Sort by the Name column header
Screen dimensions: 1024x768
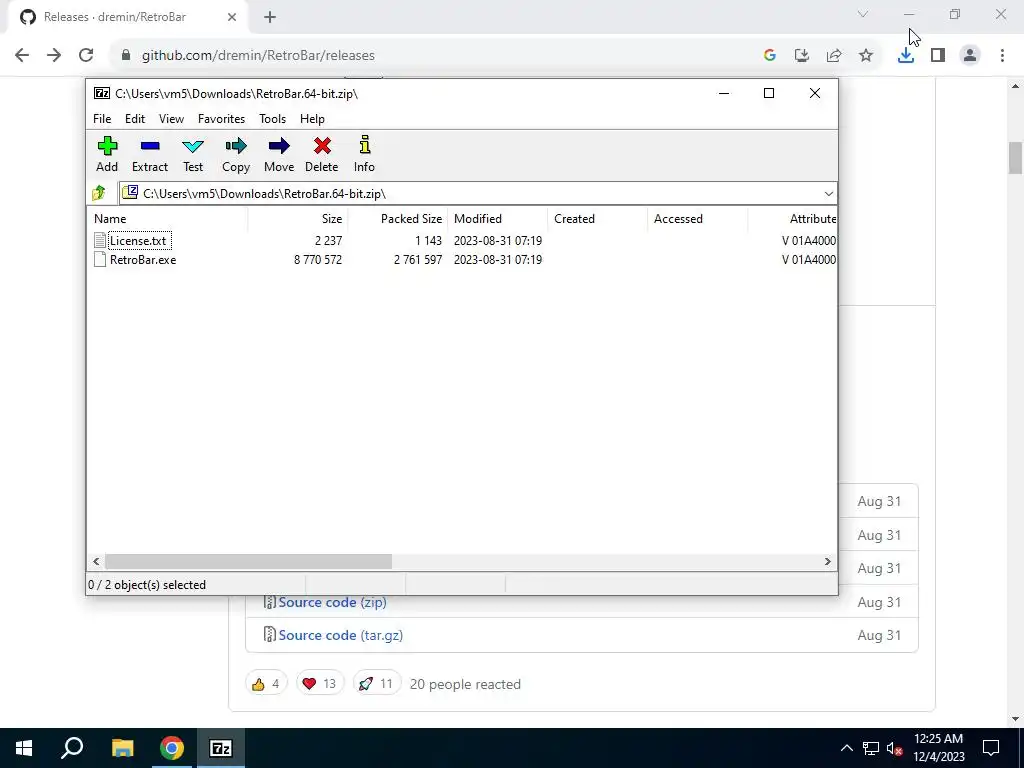click(x=167, y=219)
